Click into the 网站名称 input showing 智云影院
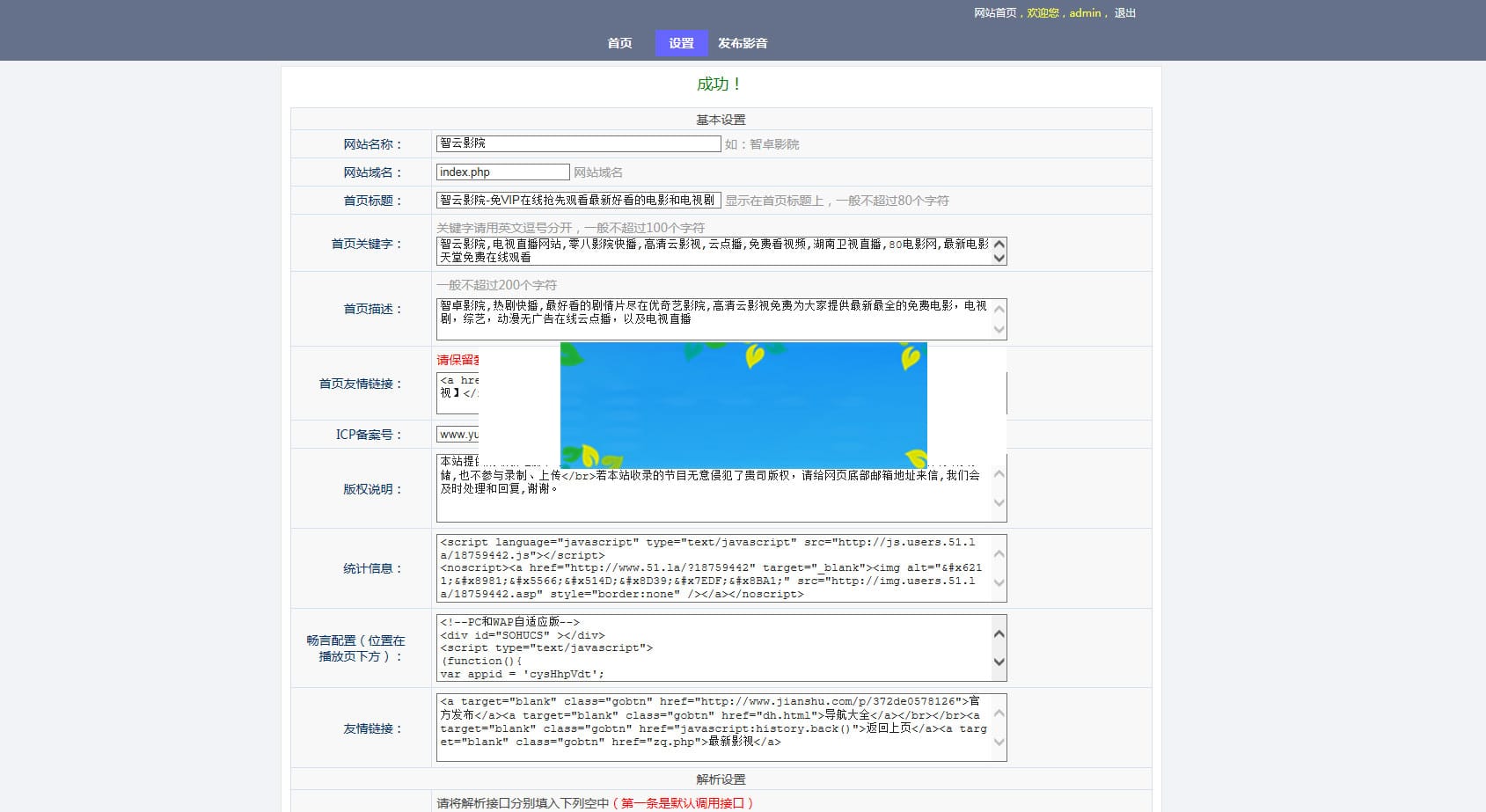 coord(576,143)
